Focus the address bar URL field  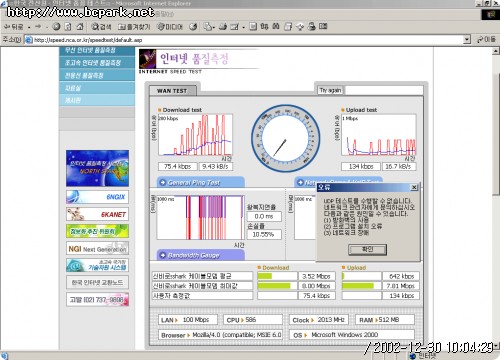[x=248, y=40]
